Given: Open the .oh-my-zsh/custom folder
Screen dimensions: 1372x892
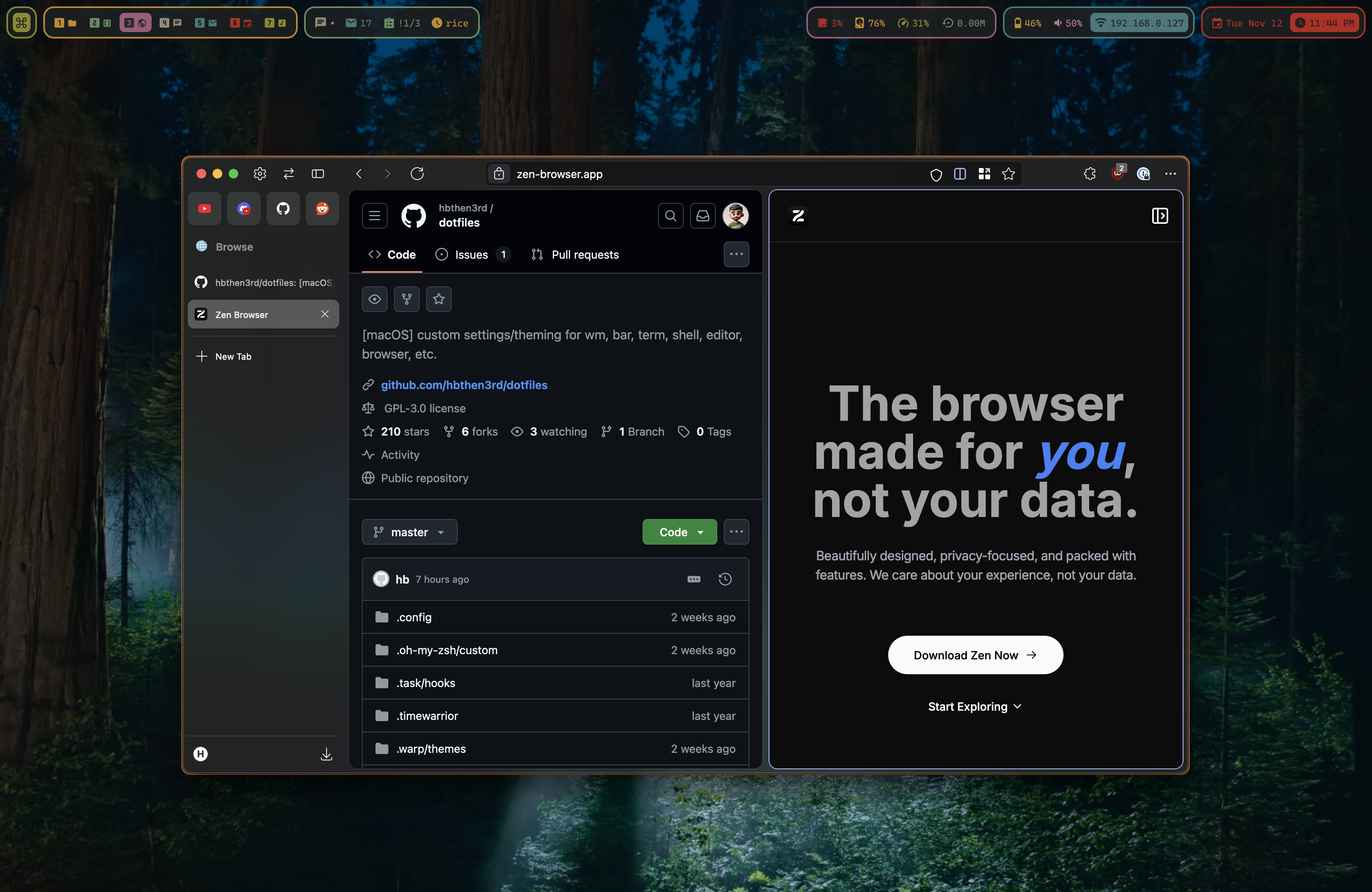Looking at the screenshot, I should tap(447, 650).
